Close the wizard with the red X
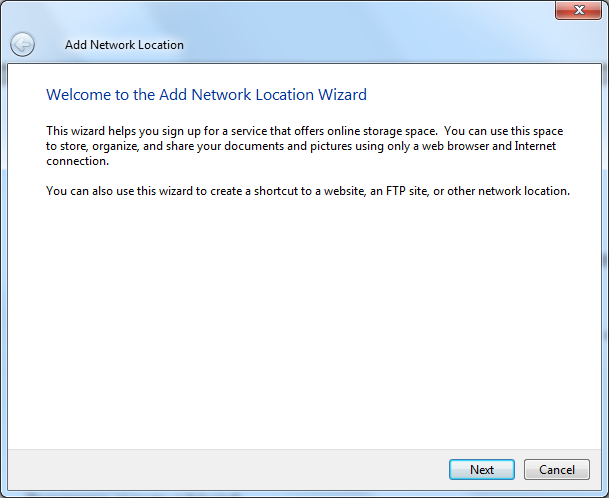Image resolution: width=609 pixels, height=498 pixels. pos(579,10)
